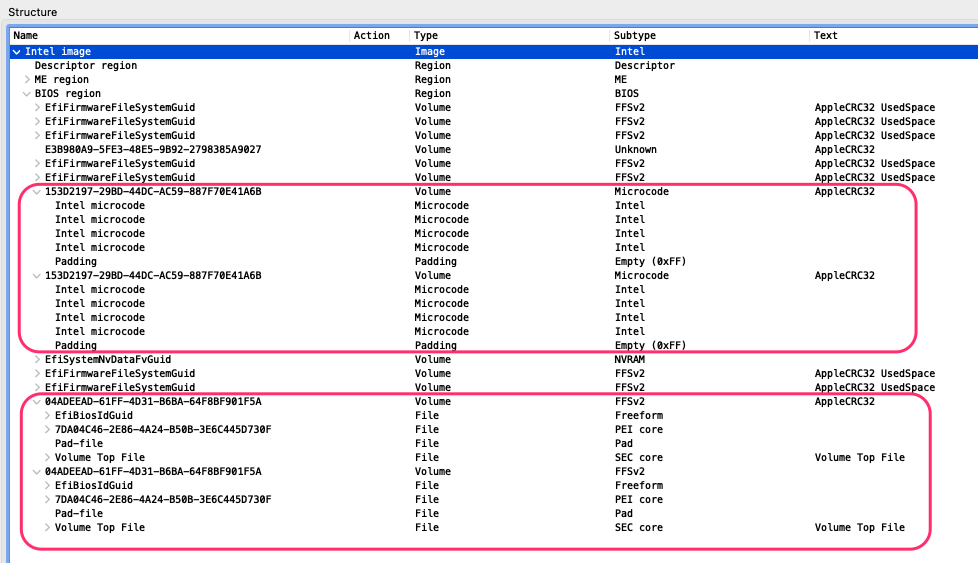Collapse the Intel image root node
Screen dimensions: 978x563
coord(17,52)
